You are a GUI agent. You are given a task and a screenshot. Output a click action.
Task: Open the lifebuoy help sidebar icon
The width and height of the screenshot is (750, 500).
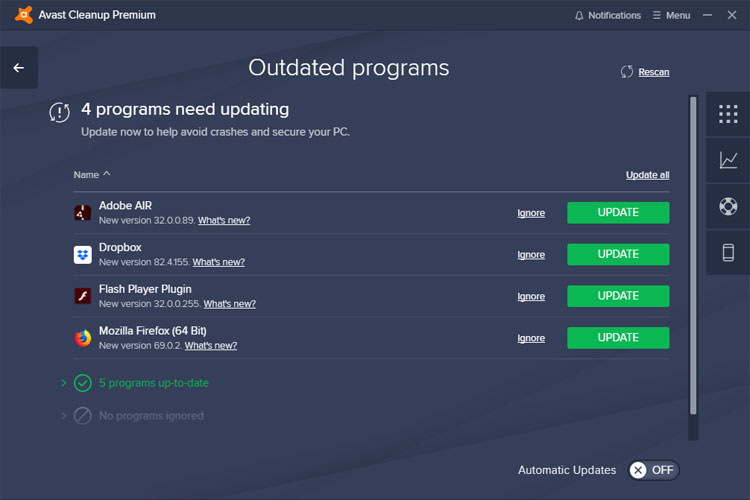728,207
